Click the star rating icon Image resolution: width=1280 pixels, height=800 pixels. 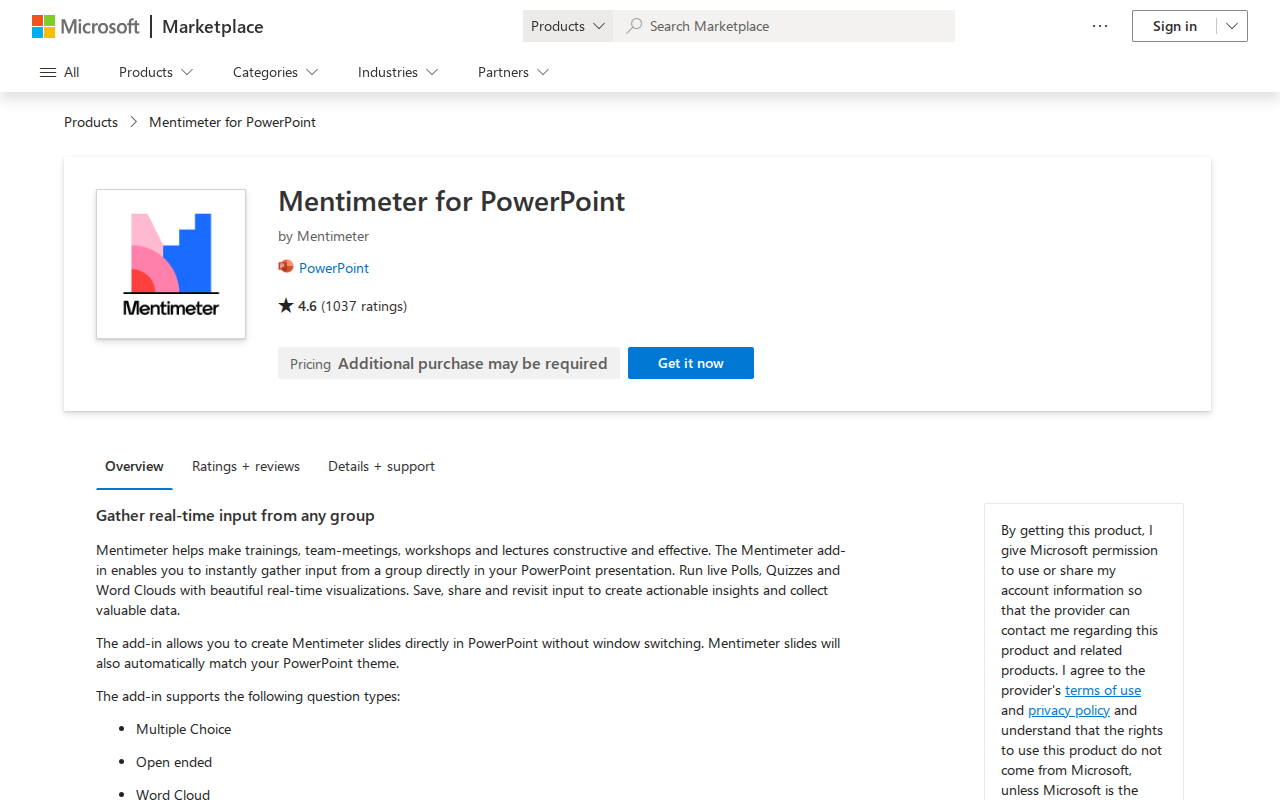tap(286, 306)
